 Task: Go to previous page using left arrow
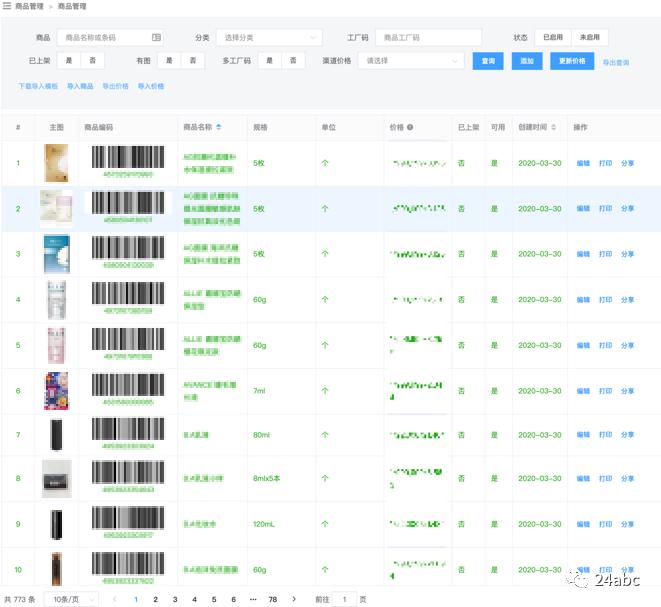(x=114, y=599)
